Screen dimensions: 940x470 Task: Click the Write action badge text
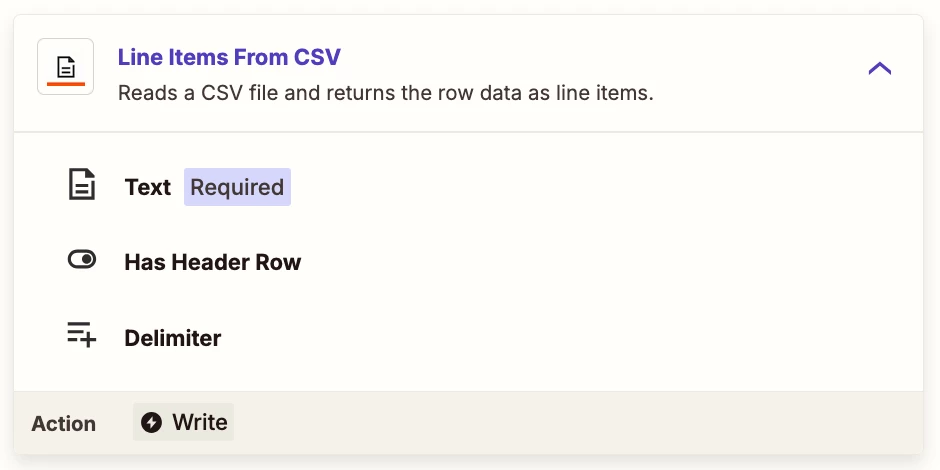[200, 422]
